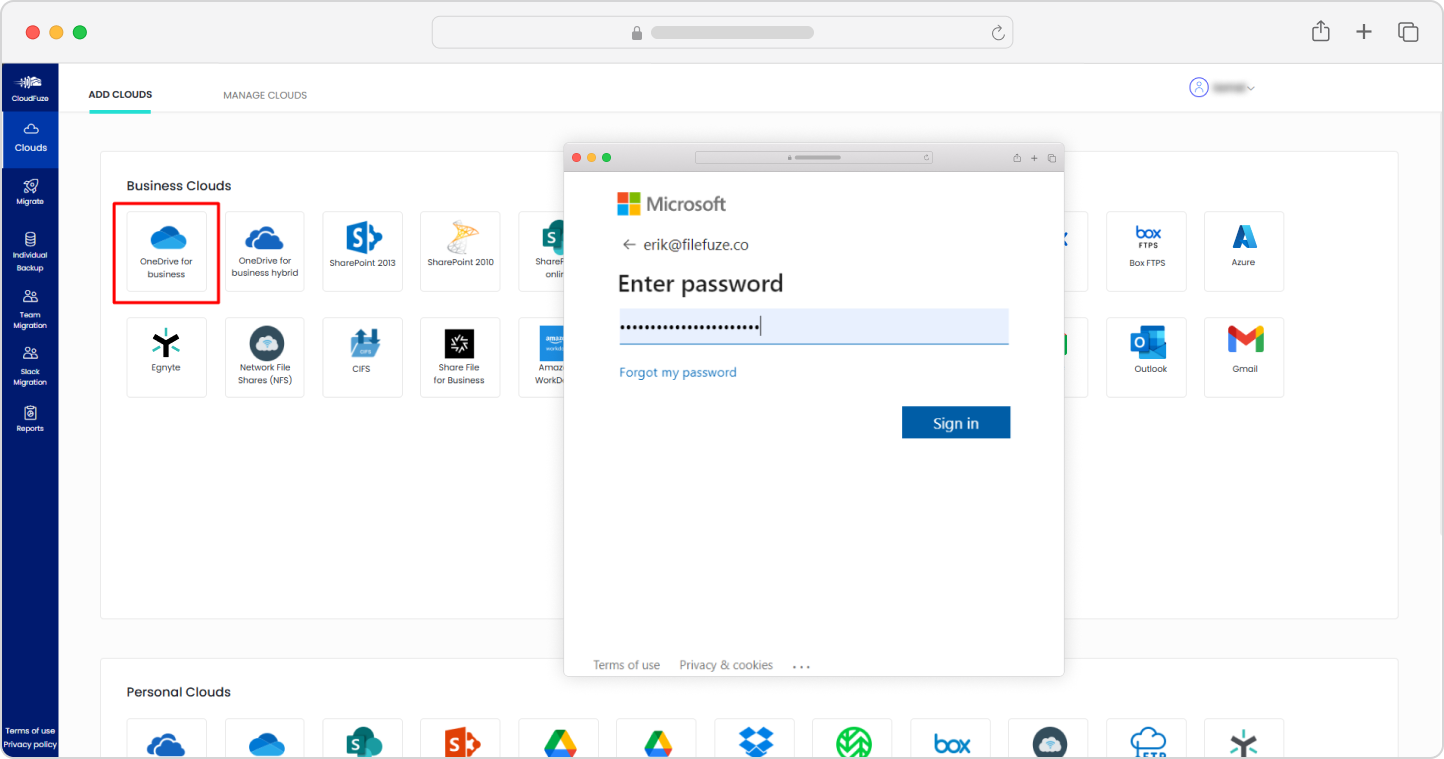Click the Enter password heading text
The height and width of the screenshot is (759, 1444).
701,284
